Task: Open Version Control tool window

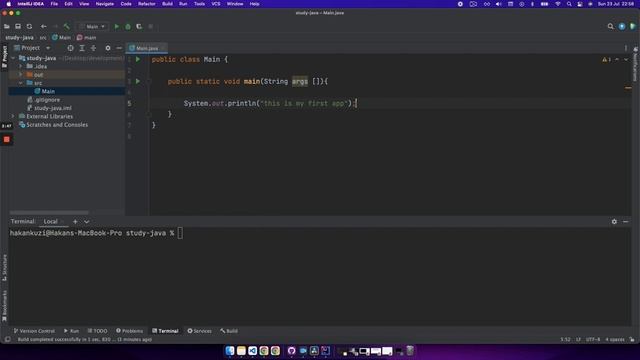Action: (x=34, y=331)
